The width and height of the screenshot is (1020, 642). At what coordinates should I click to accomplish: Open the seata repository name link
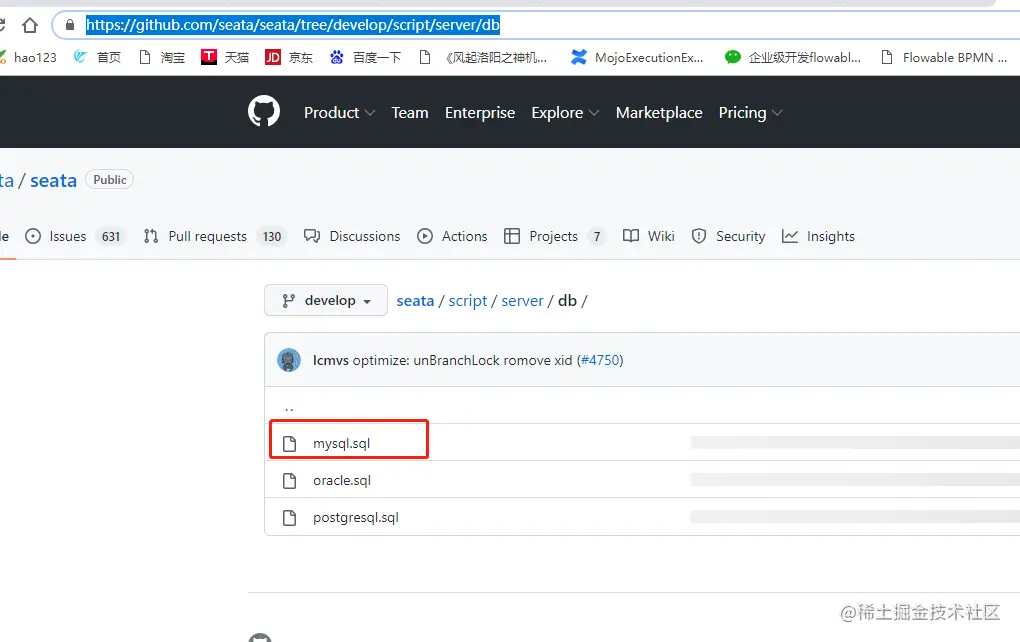tap(53, 180)
